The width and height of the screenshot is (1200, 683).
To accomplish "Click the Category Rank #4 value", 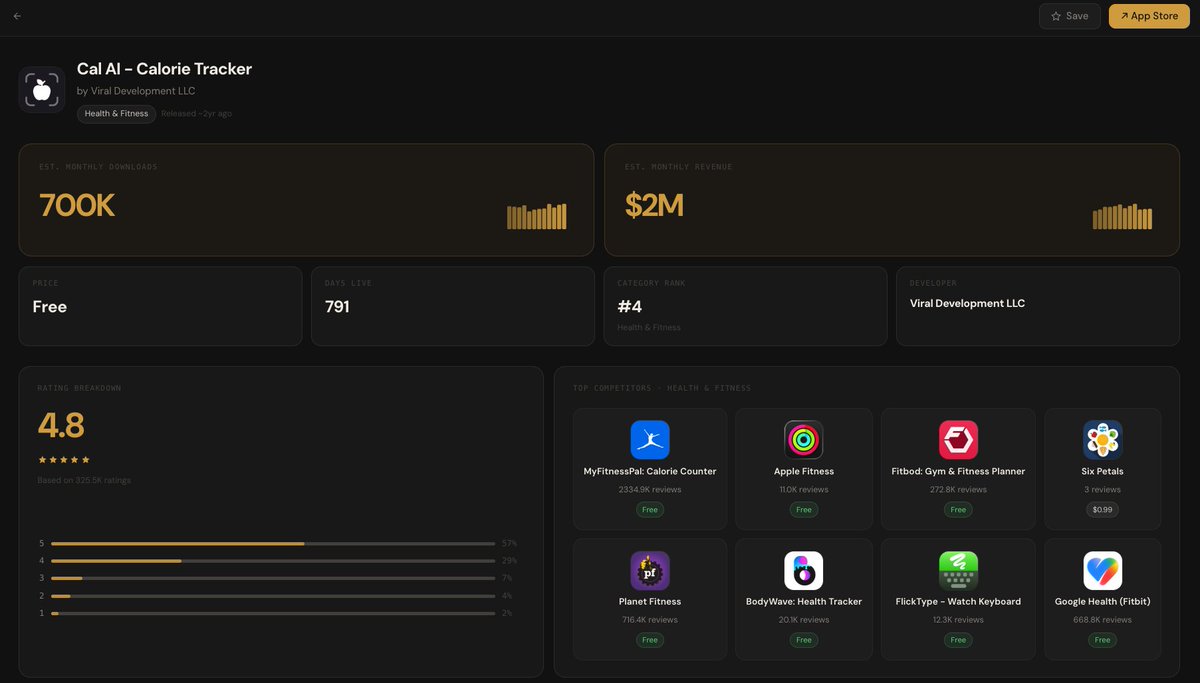I will click(630, 307).
